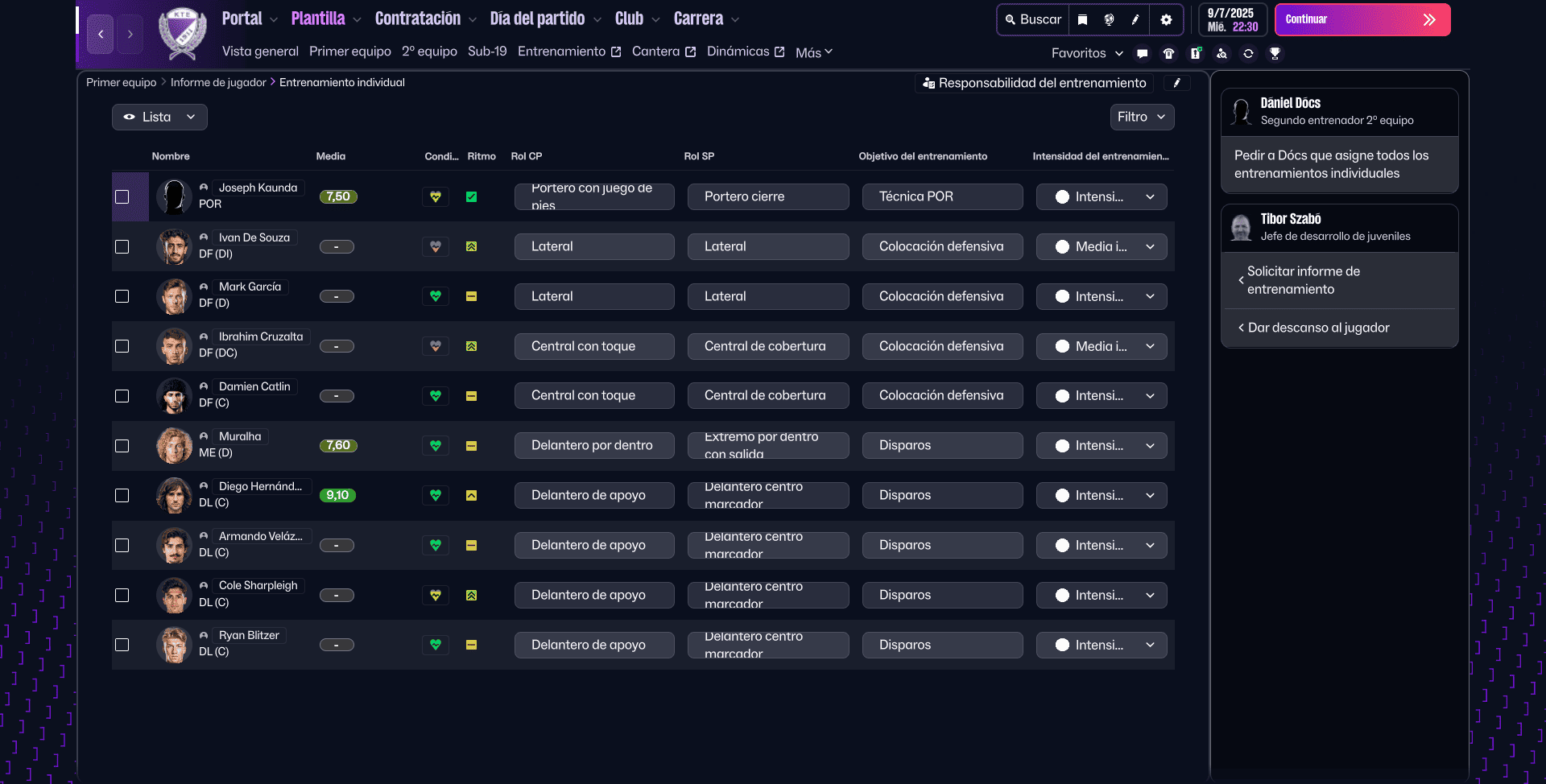The height and width of the screenshot is (784, 1546).
Task: Check the box next to Ryan Blitzer
Action: tap(122, 645)
